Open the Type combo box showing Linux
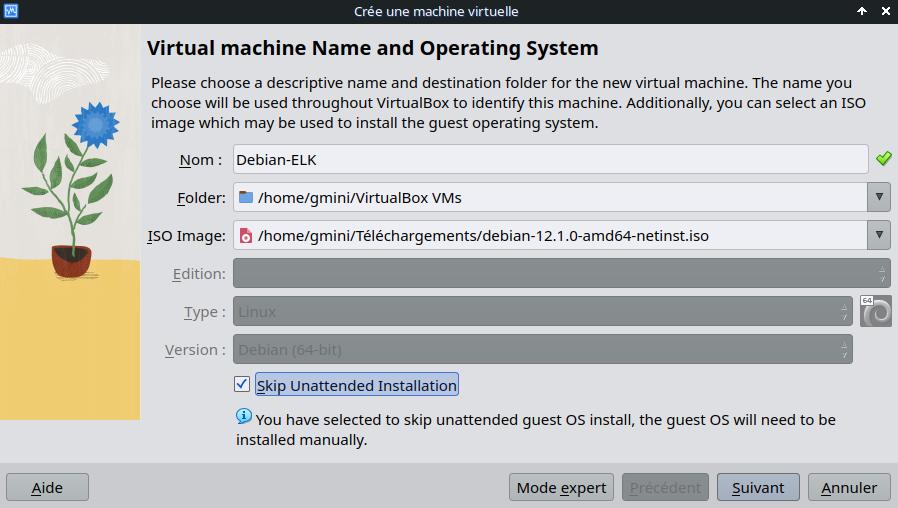Screen dimensions: 898x508 point(543,311)
